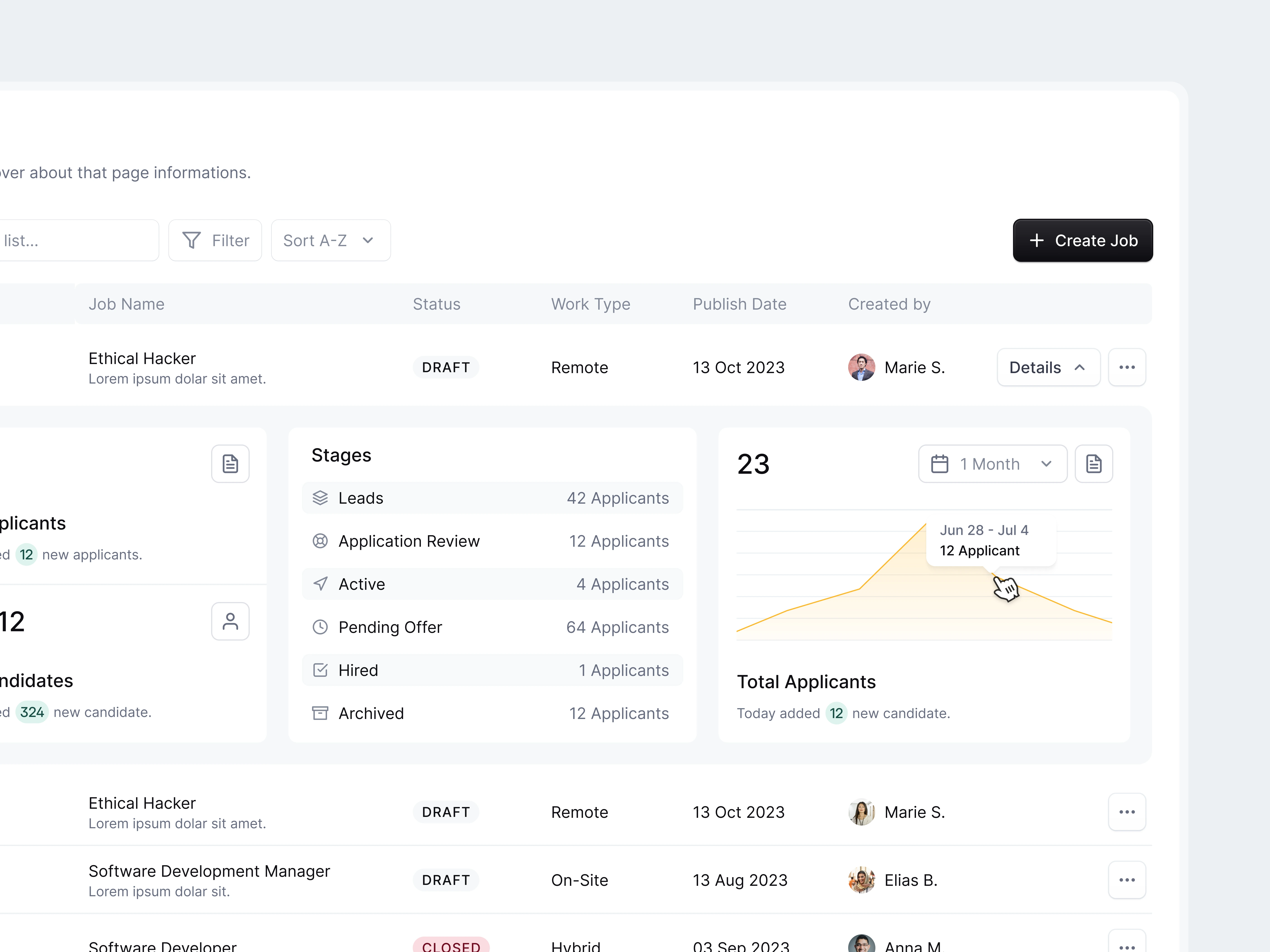Select the Application Review stage row
The image size is (1270, 952).
pyautogui.click(x=492, y=541)
